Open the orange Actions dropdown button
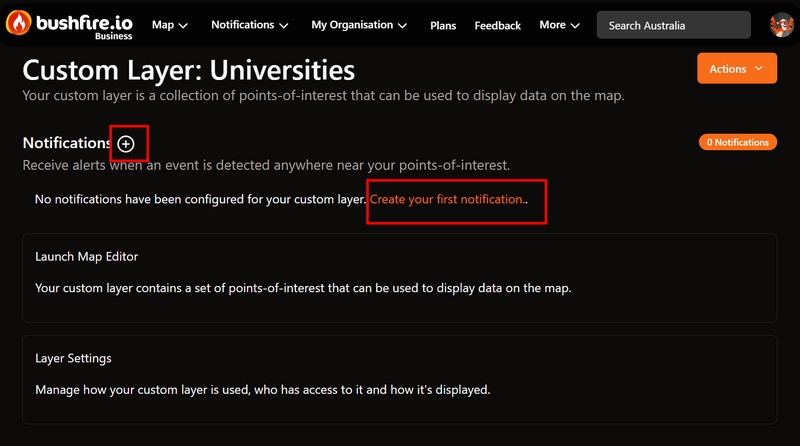Viewport: 800px width, 446px height. (x=737, y=68)
